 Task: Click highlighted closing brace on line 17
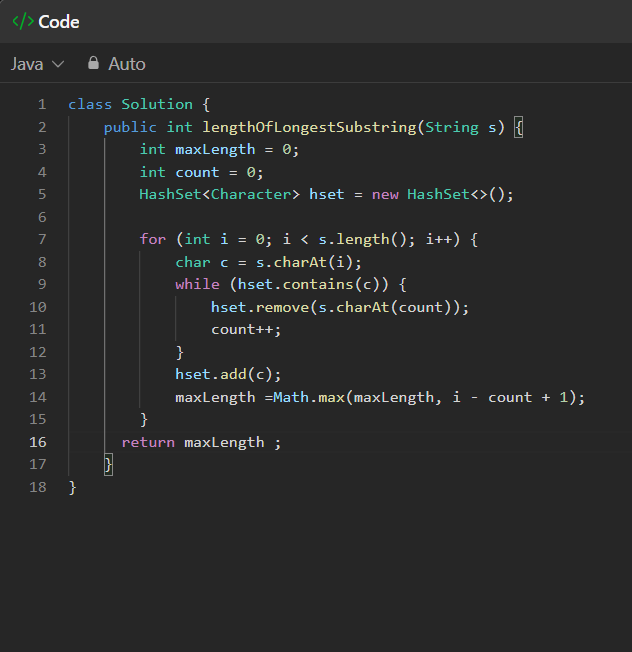(x=108, y=464)
